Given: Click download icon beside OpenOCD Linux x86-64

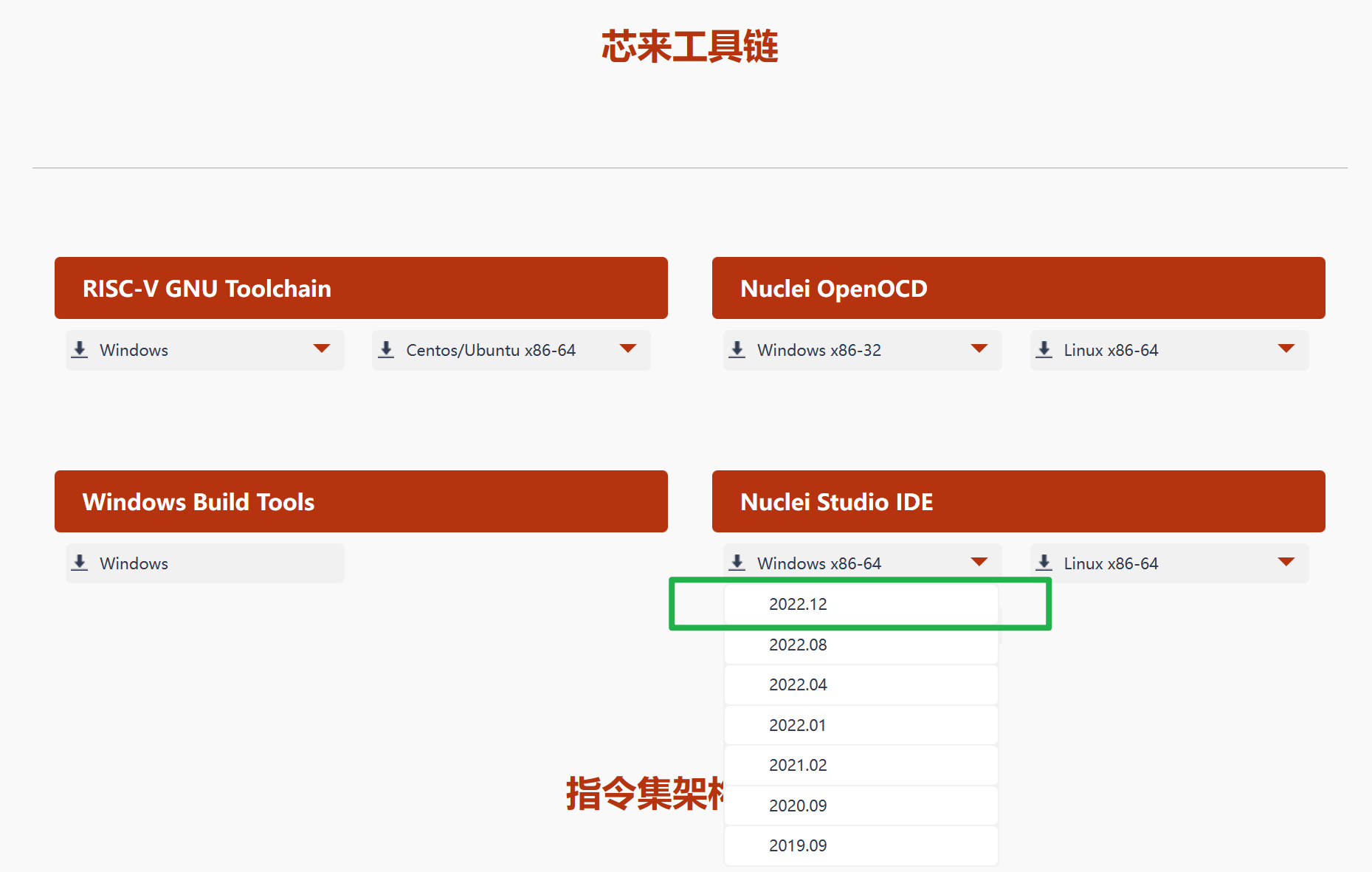Looking at the screenshot, I should pos(1044,350).
